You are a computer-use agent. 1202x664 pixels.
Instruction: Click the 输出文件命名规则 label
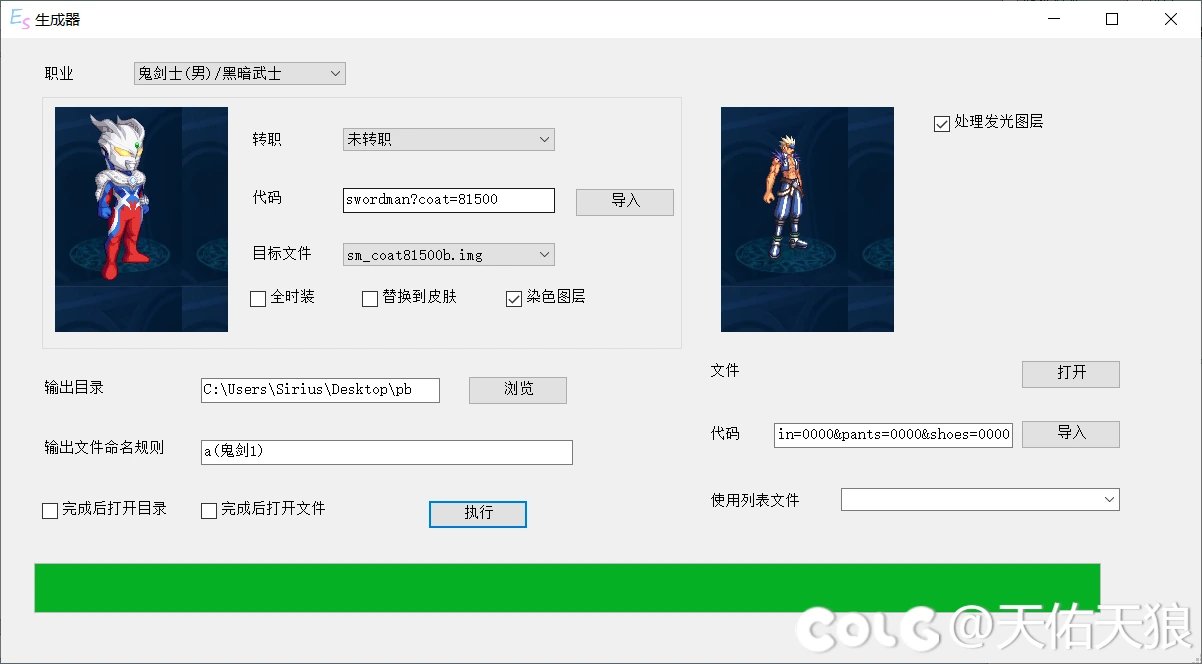coord(104,447)
